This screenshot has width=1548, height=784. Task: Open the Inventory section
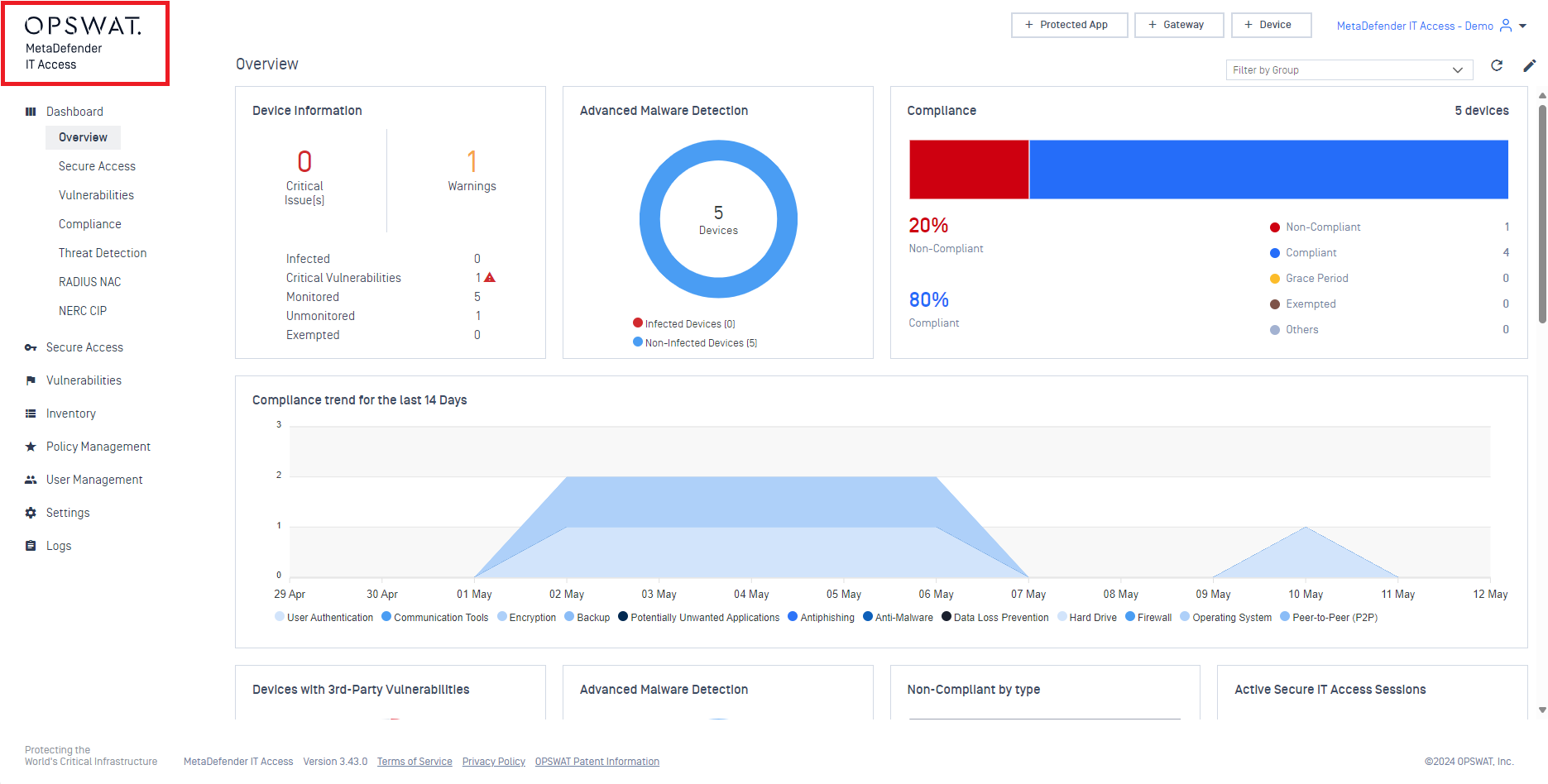coord(71,414)
